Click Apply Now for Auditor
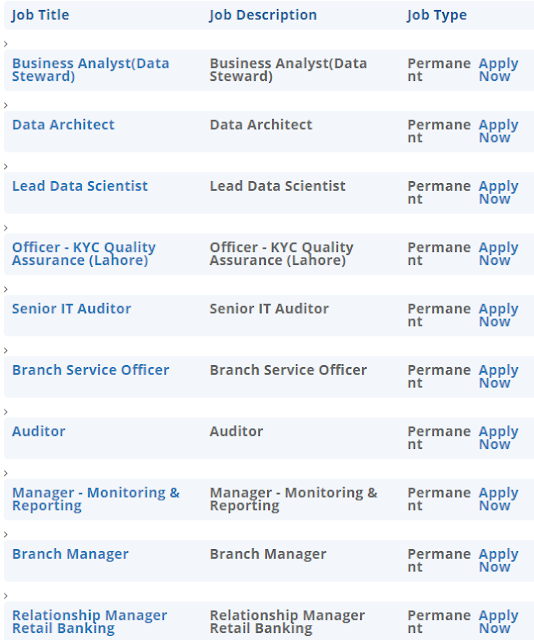This screenshot has height=640, width=534. 498,438
